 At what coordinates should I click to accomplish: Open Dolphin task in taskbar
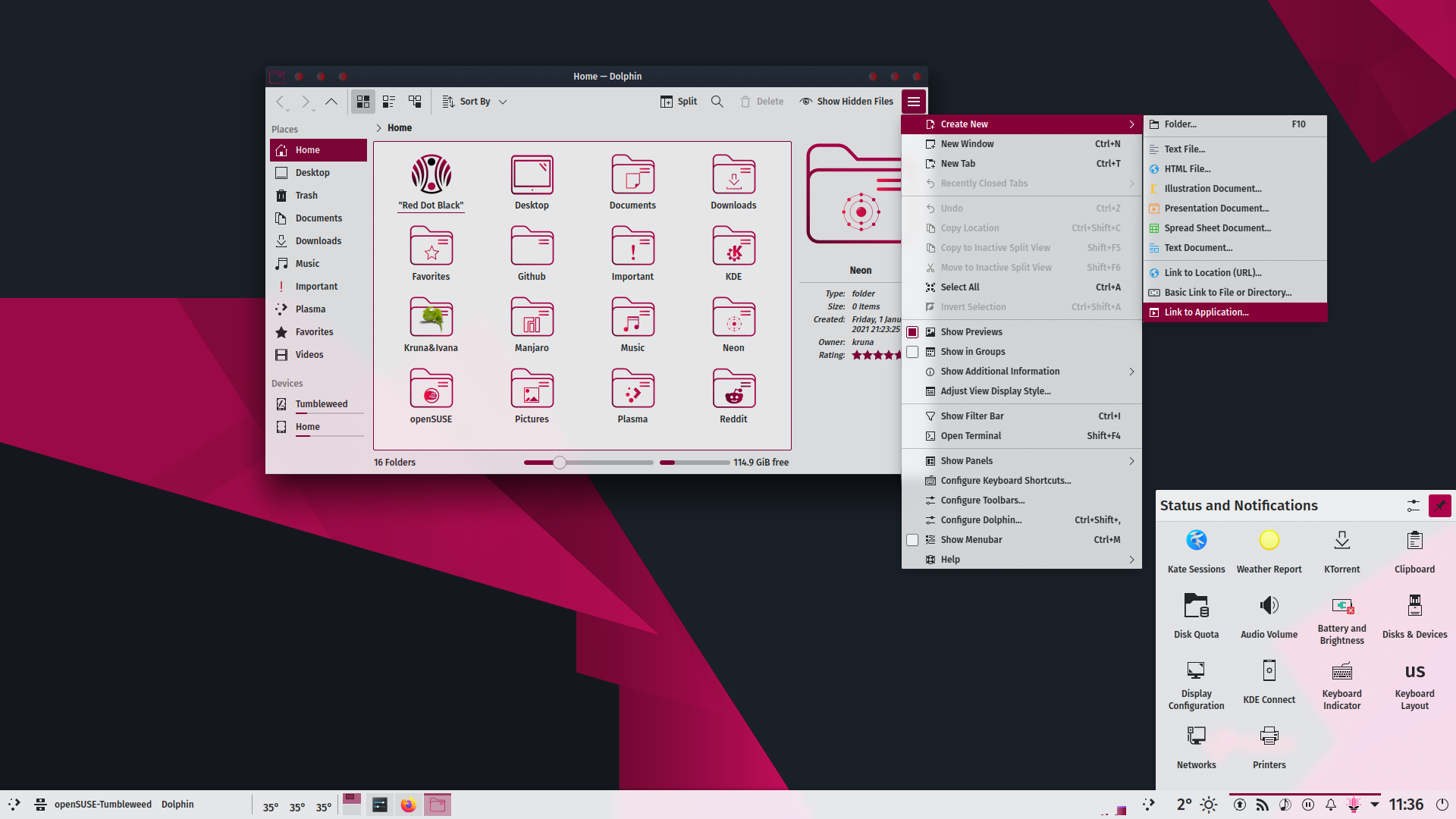coord(438,805)
